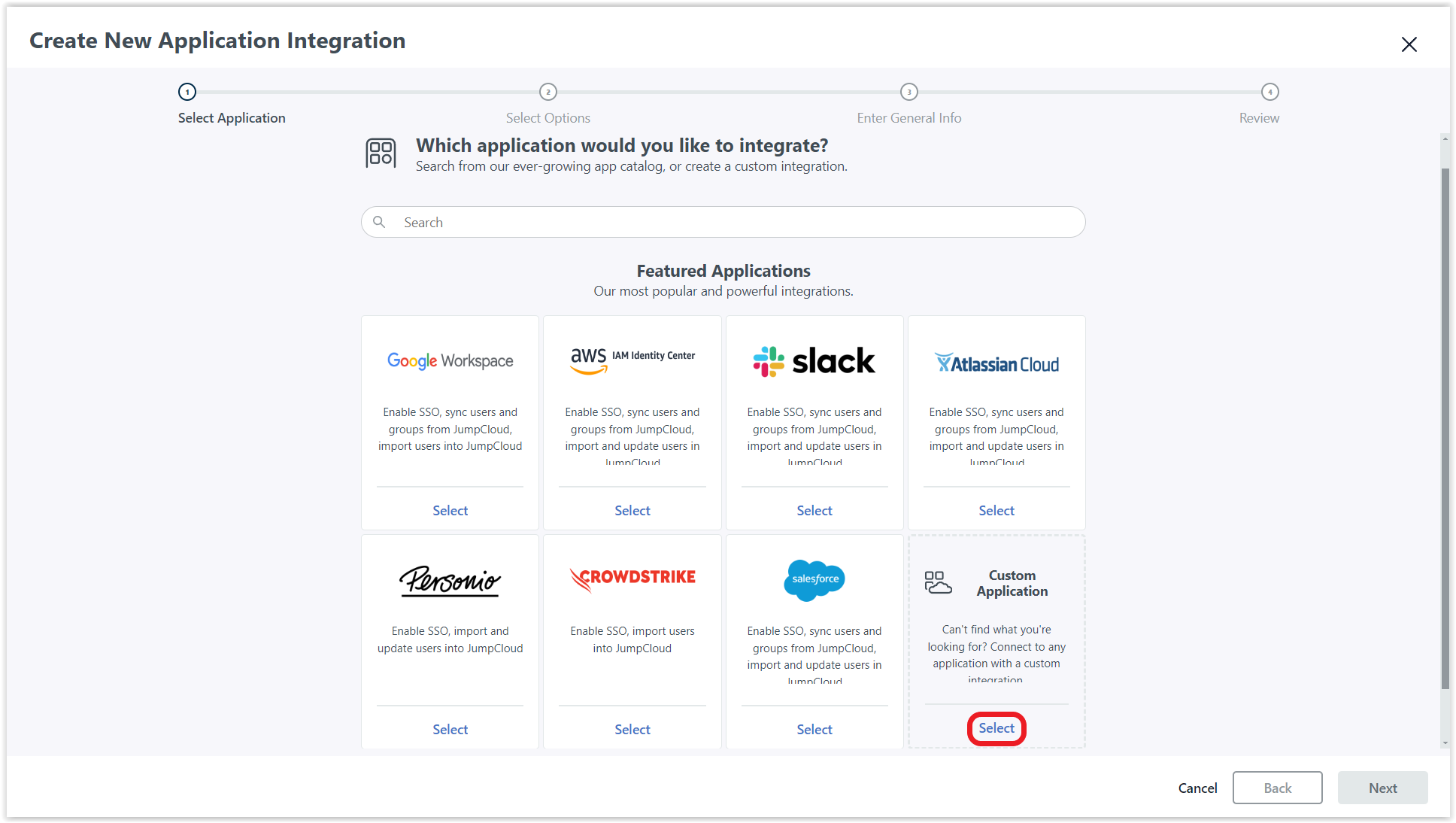The width and height of the screenshot is (1456, 823).
Task: Click CrowdStrike 'Enable SSO, import users' description
Action: click(632, 639)
